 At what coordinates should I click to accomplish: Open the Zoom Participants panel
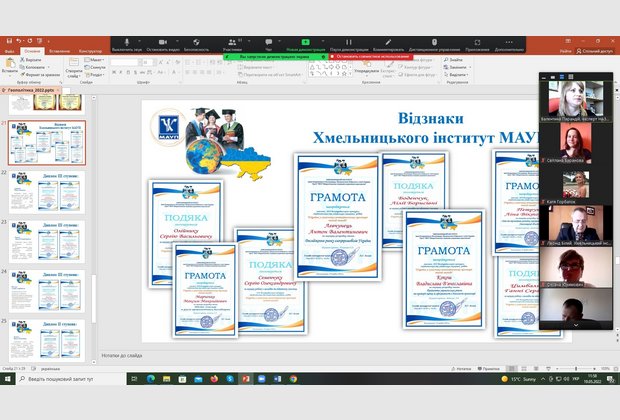[232, 45]
